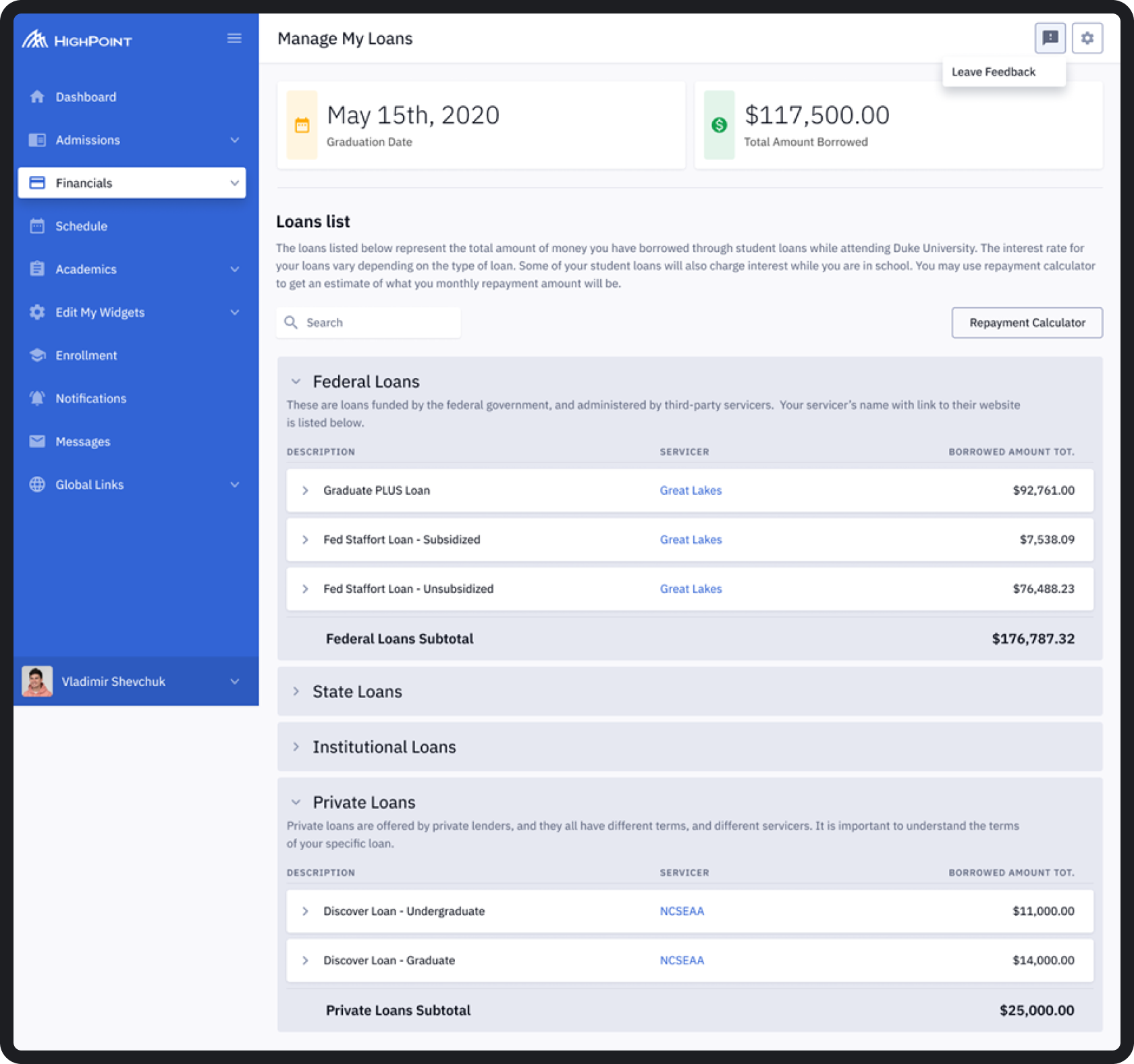Click the Enrollment graduation cap icon
Viewport: 1134px width, 1064px height.
point(37,356)
